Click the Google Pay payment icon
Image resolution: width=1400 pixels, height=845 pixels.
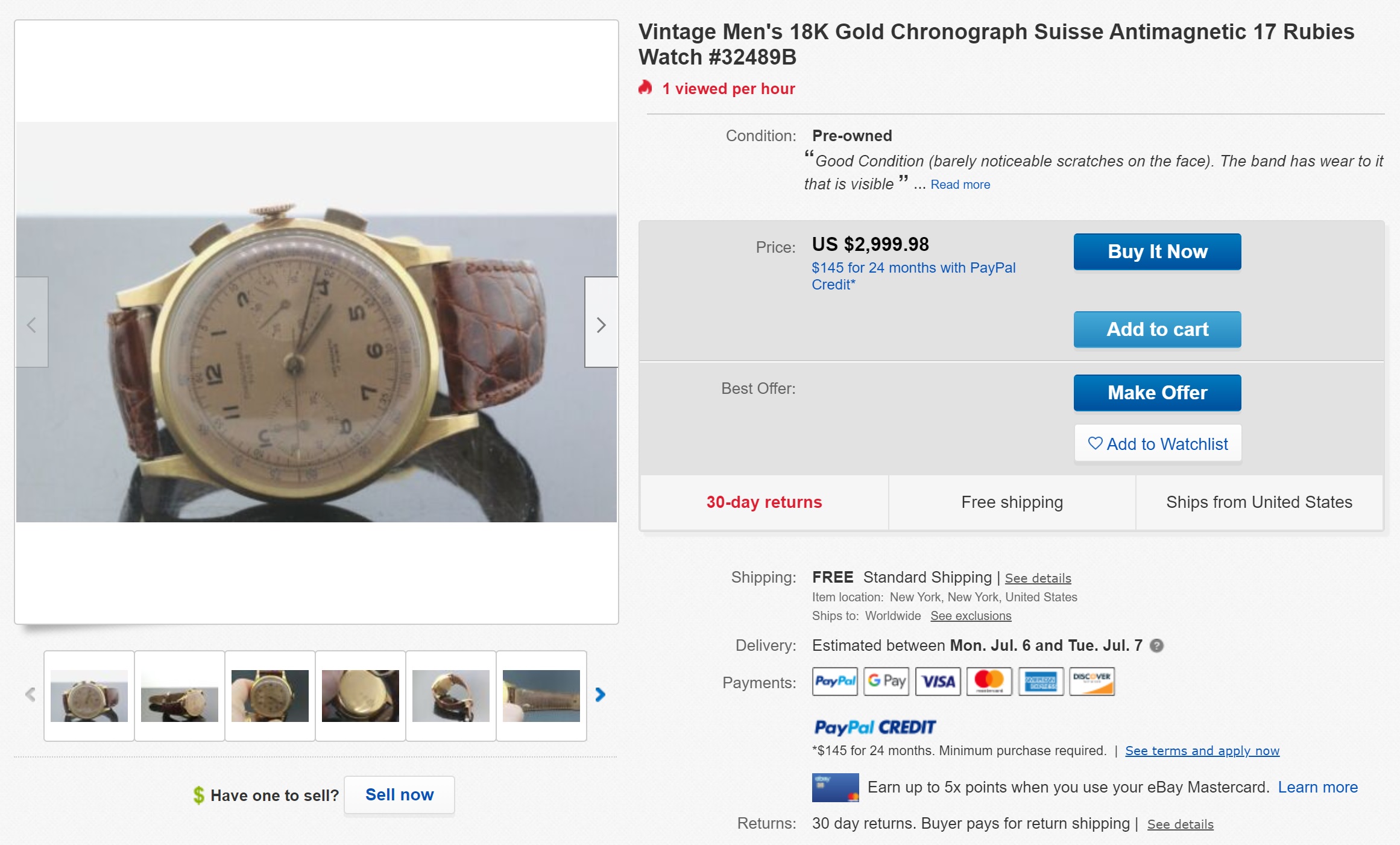click(x=886, y=681)
